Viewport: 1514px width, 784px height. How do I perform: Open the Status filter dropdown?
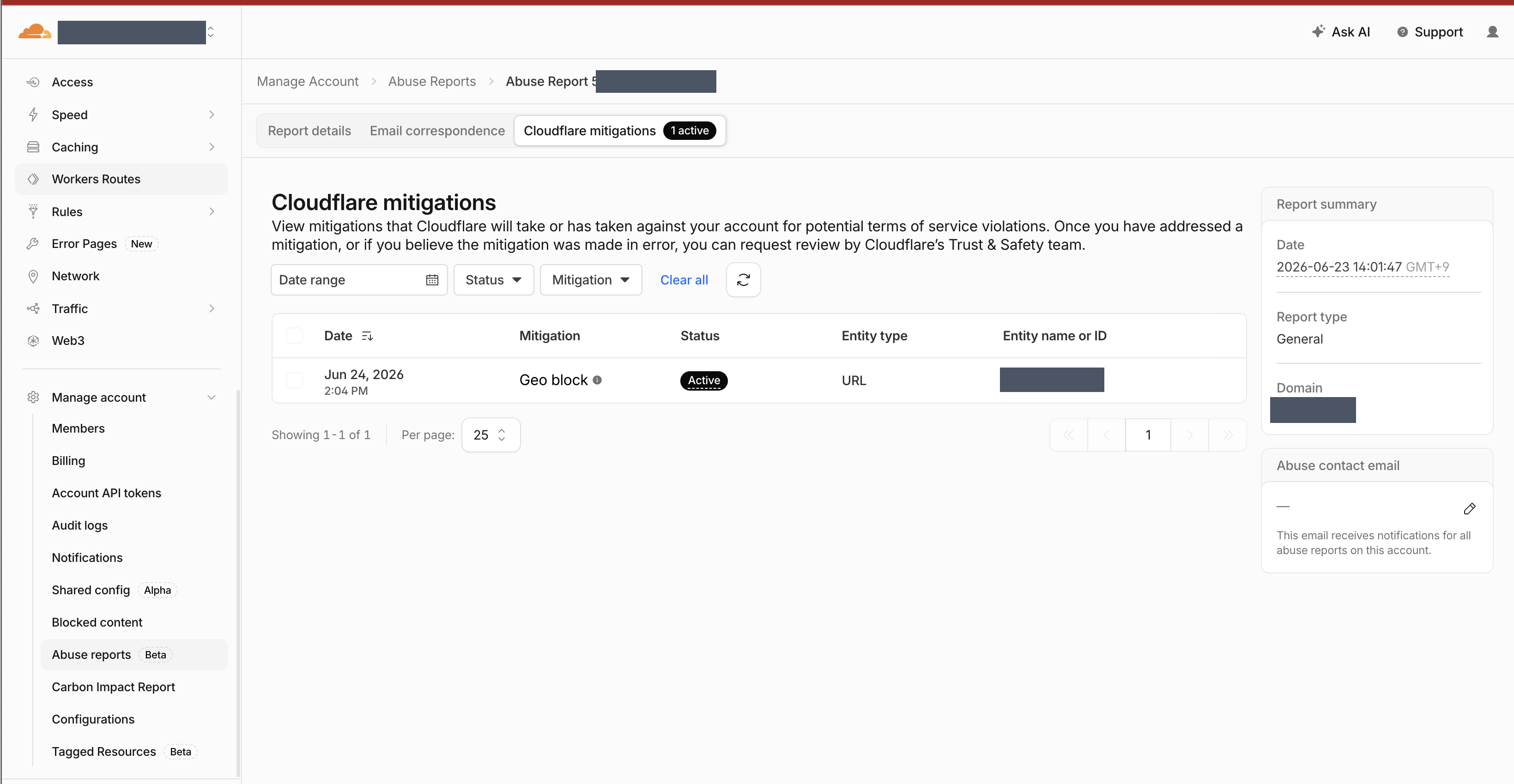[494, 280]
